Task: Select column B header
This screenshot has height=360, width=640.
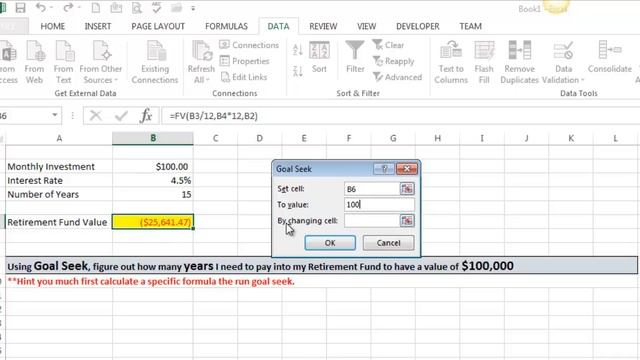Action: [153, 138]
